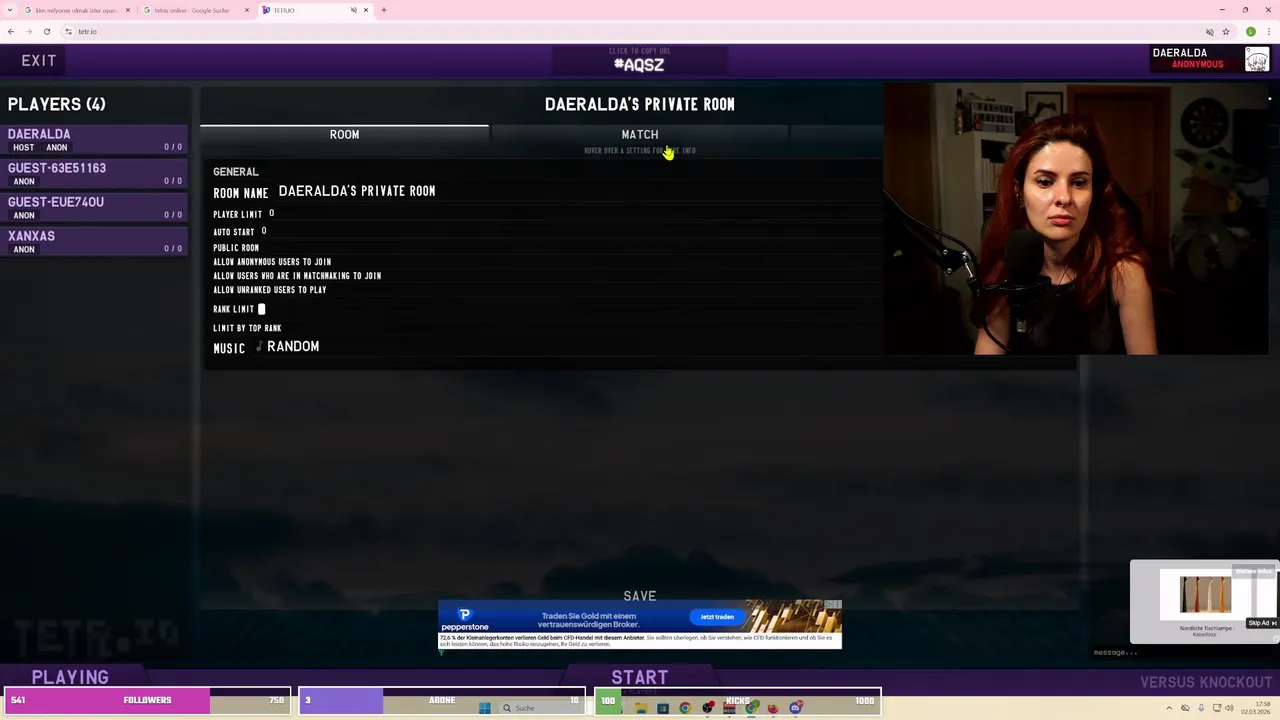
Task: Select player XANXAS in the list
Action: click(x=94, y=242)
